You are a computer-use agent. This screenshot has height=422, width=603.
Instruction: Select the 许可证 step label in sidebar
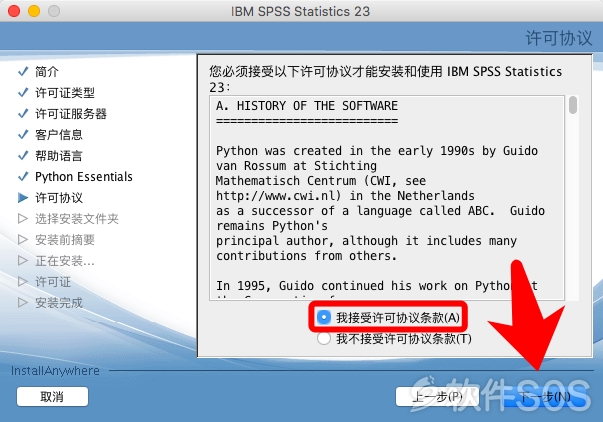pyautogui.click(x=53, y=282)
